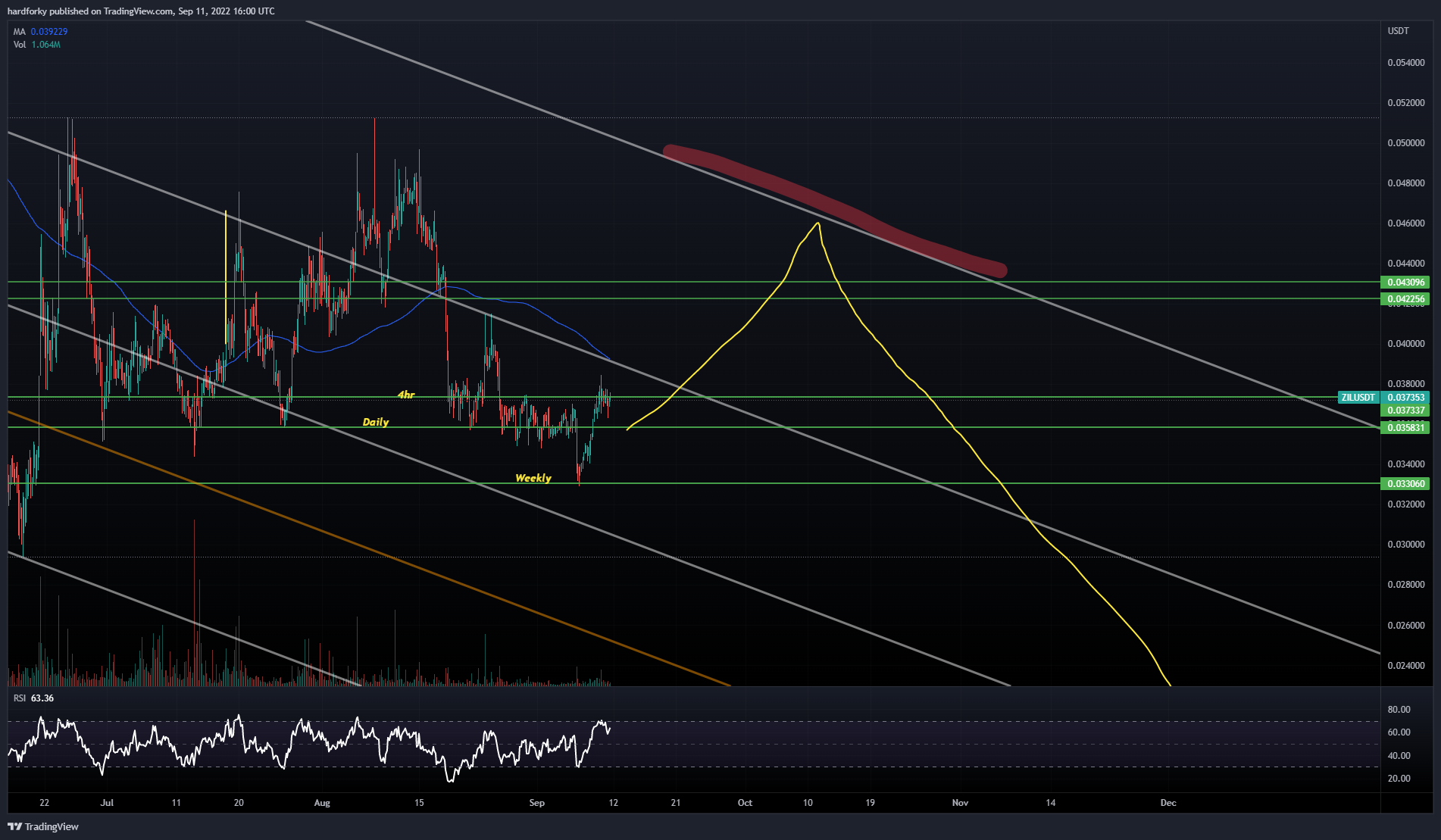Click the 'Dec' date on time axis
The width and height of the screenshot is (1441, 840).
[1168, 803]
